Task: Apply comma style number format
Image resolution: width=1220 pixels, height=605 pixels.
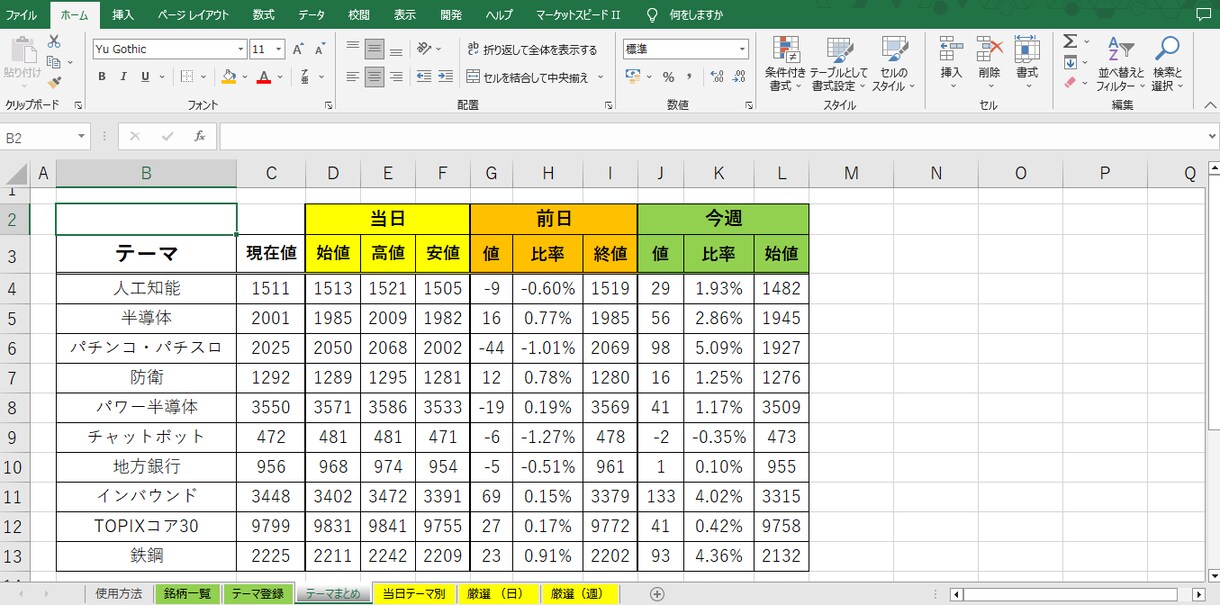Action: tap(691, 77)
